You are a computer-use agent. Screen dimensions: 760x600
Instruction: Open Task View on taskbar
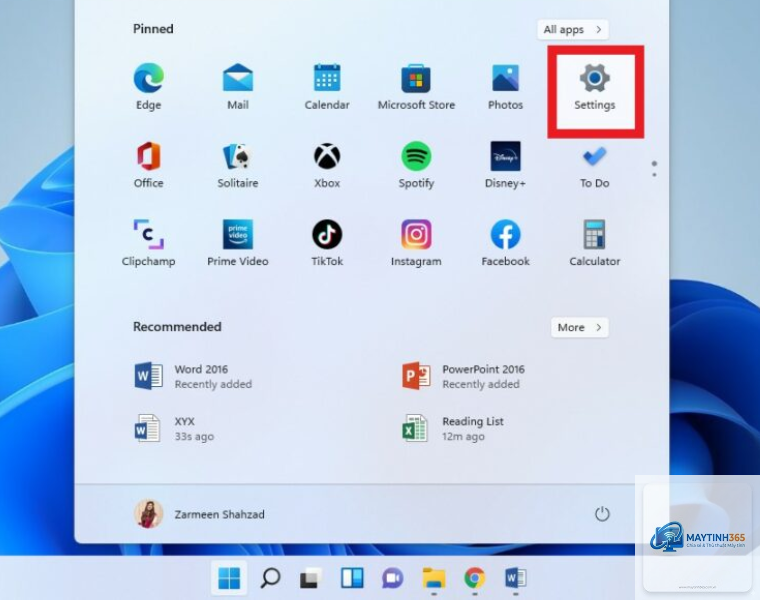[311, 578]
